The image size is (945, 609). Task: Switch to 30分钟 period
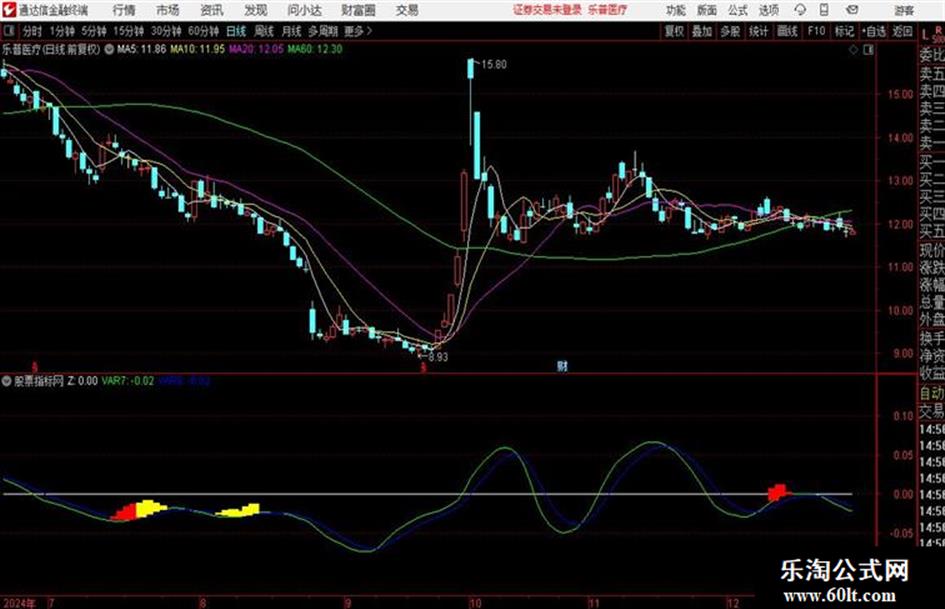tap(166, 31)
